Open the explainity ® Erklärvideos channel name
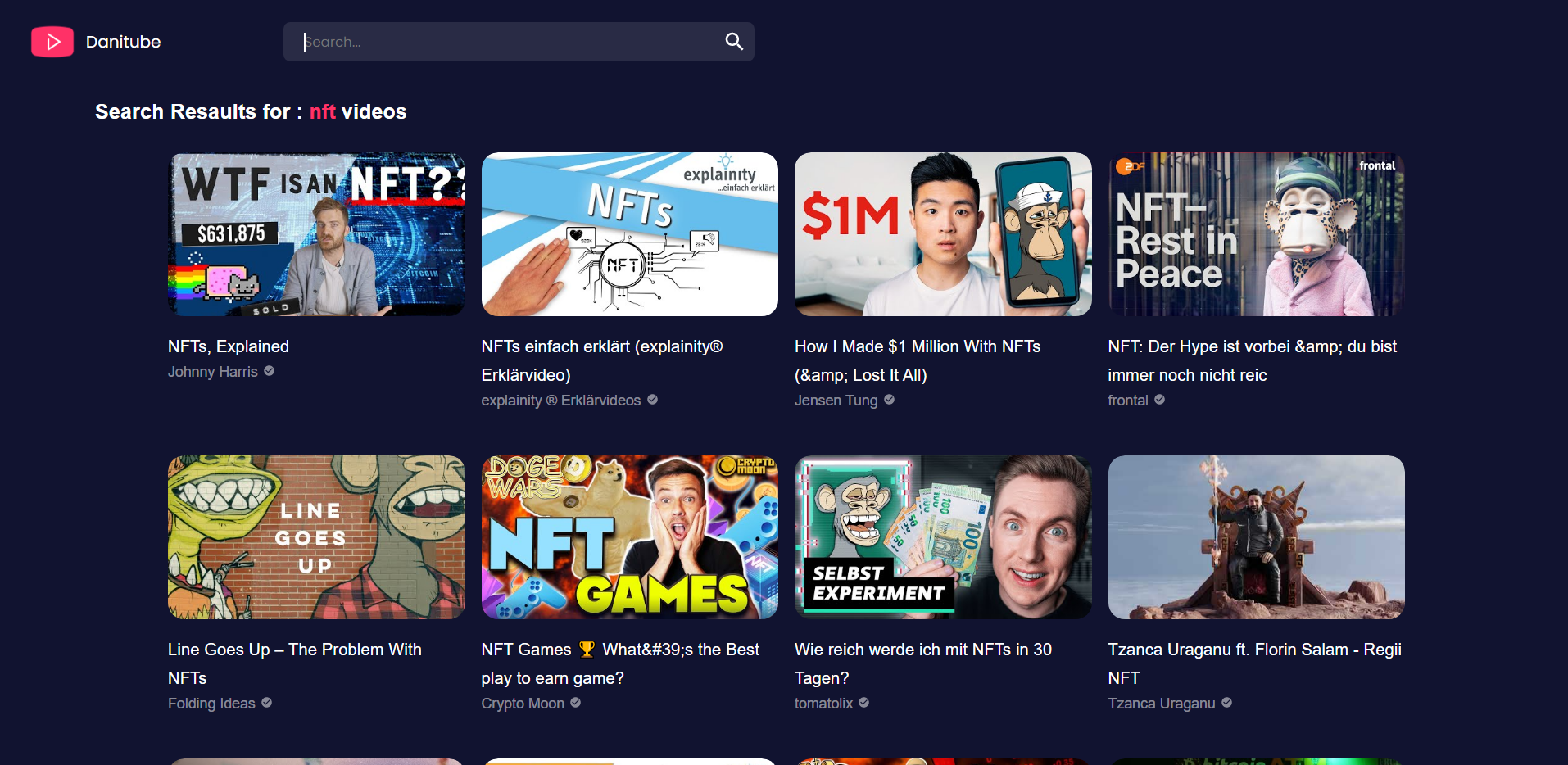The image size is (1568, 765). pyautogui.click(x=561, y=401)
